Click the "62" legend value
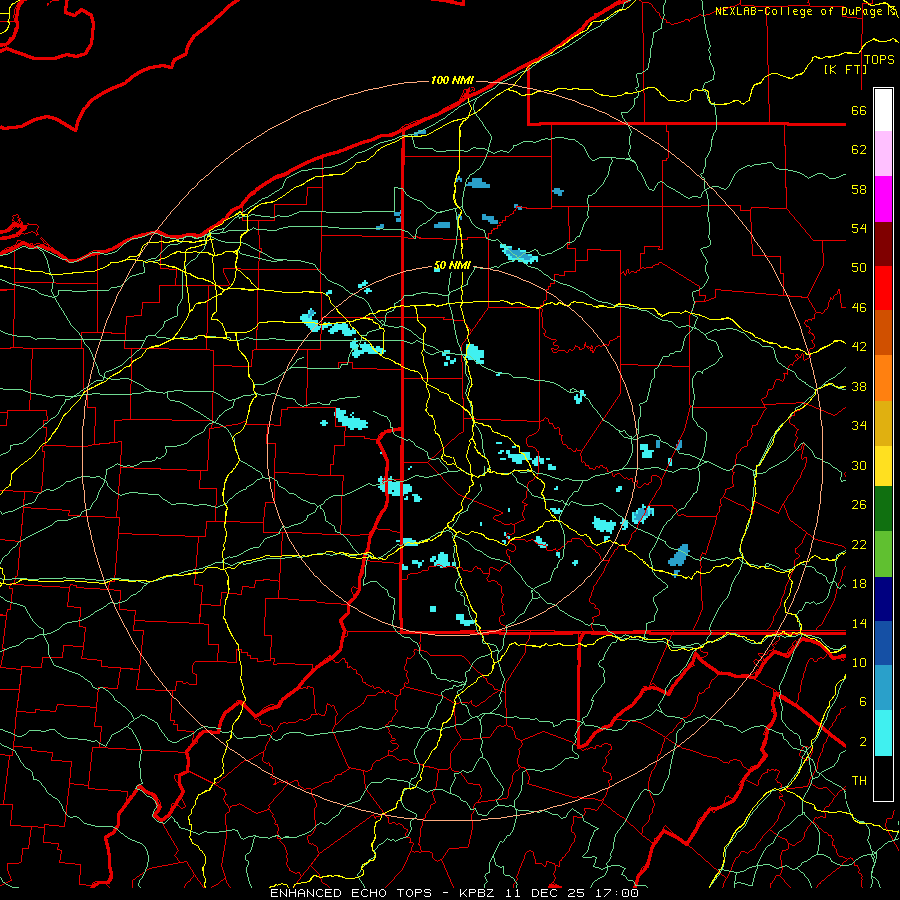Viewport: 900px width, 900px height. 859,149
